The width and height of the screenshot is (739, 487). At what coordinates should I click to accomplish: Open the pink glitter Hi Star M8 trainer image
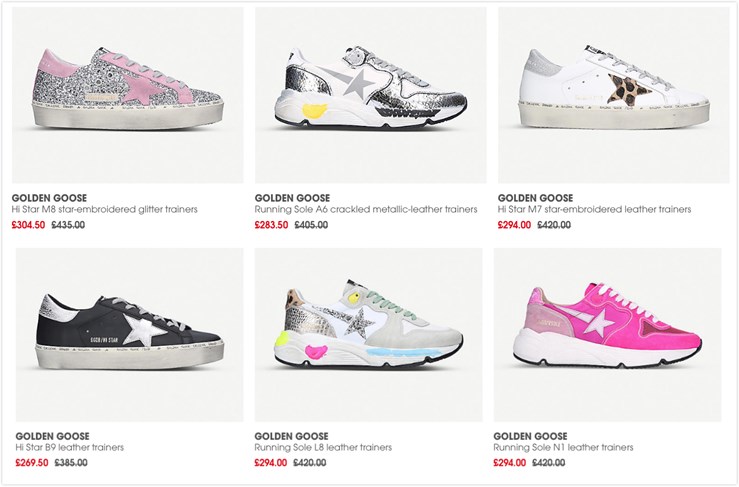pos(128,95)
